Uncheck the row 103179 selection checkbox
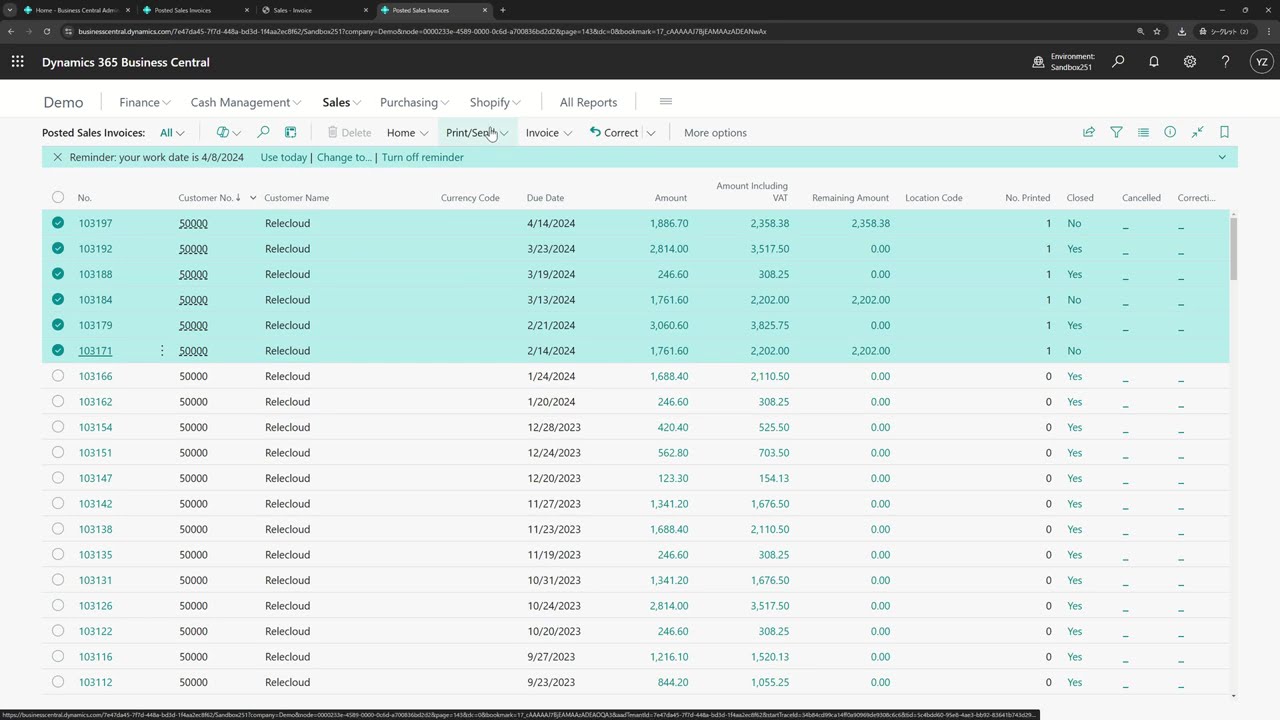Screen dimensions: 1280x720 pyautogui.click(x=57, y=325)
